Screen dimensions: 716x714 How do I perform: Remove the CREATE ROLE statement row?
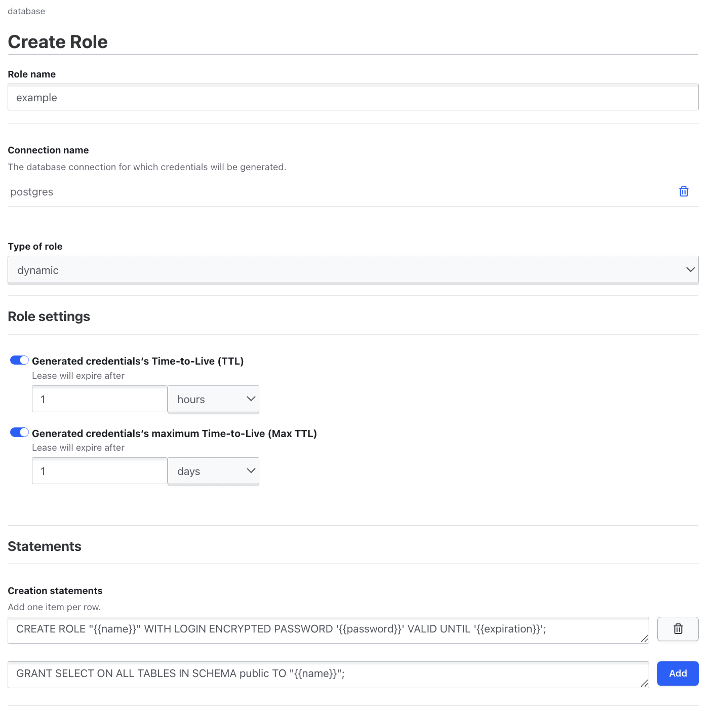[678, 629]
